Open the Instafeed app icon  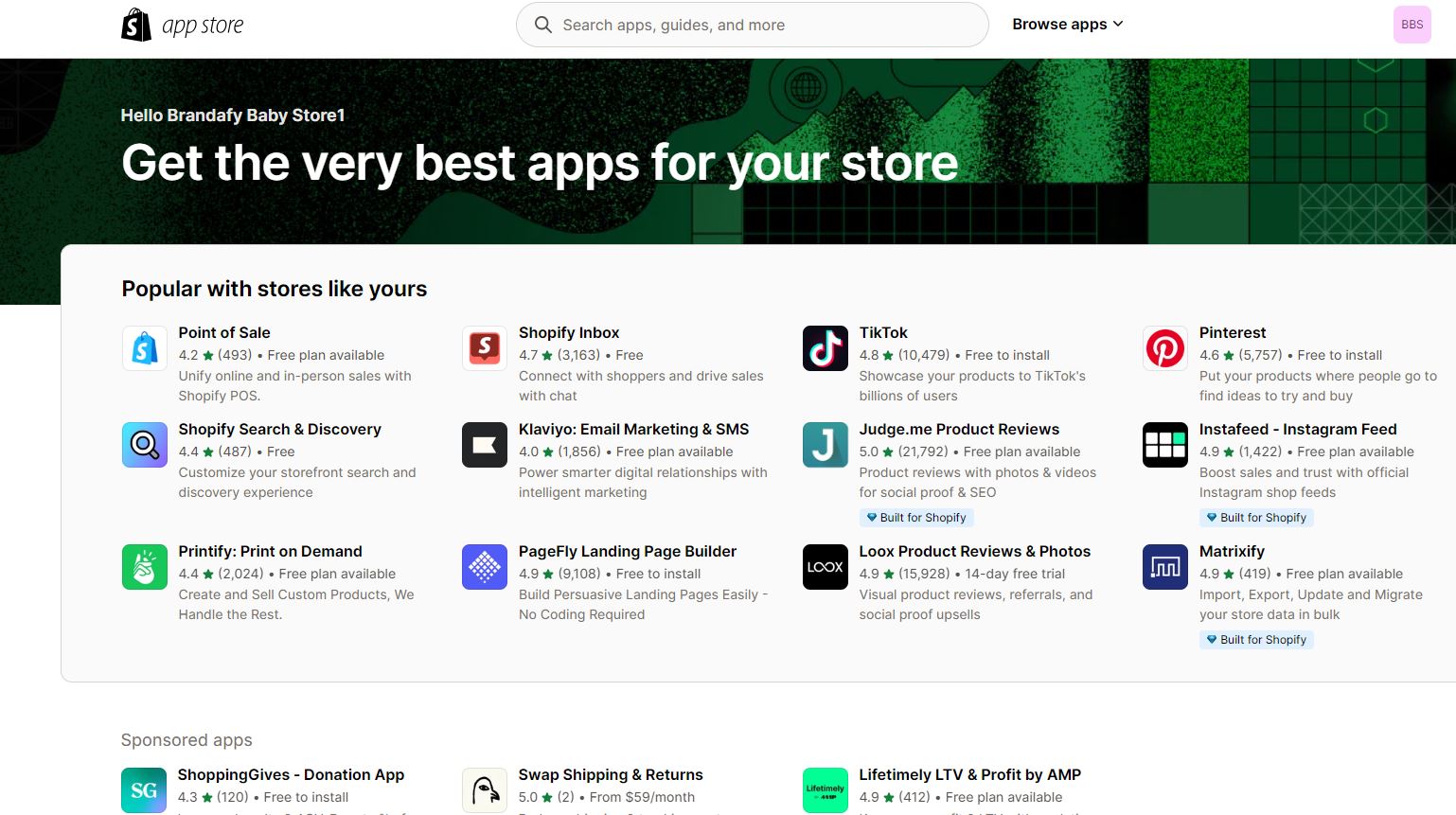click(1165, 445)
